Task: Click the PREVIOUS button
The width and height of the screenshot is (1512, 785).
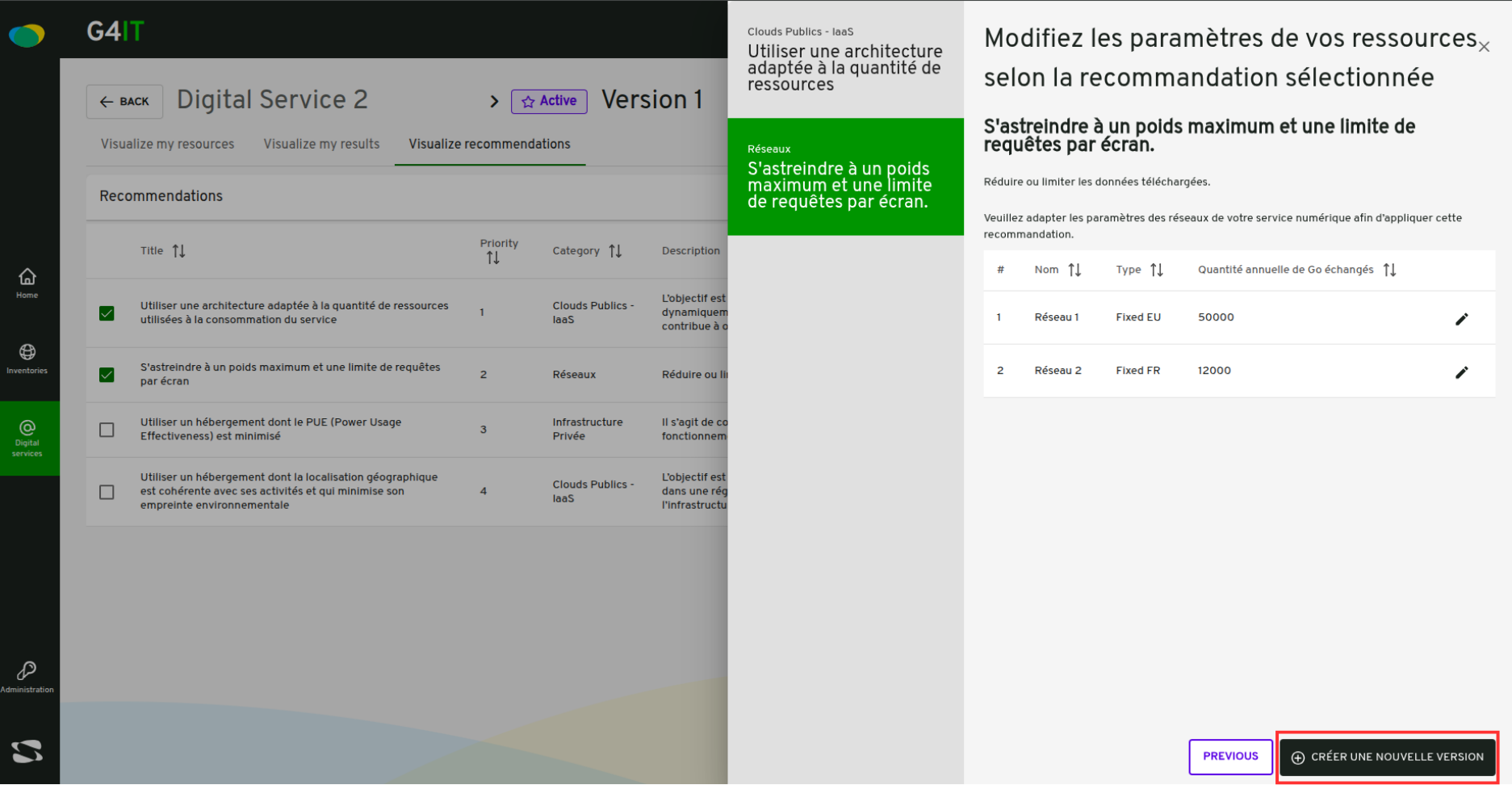Action: point(1230,757)
